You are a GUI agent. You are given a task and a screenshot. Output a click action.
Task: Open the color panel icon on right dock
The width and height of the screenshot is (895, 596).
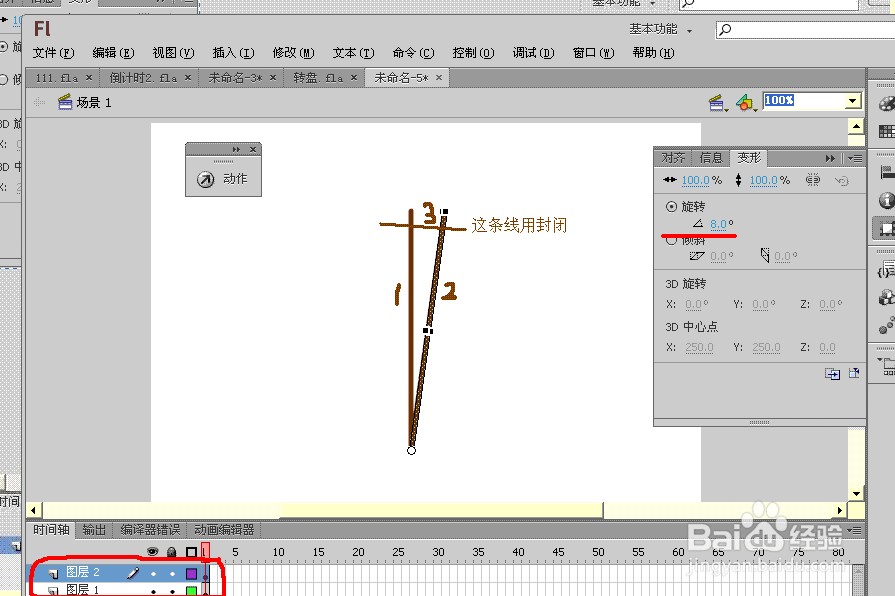pyautogui.click(x=885, y=103)
